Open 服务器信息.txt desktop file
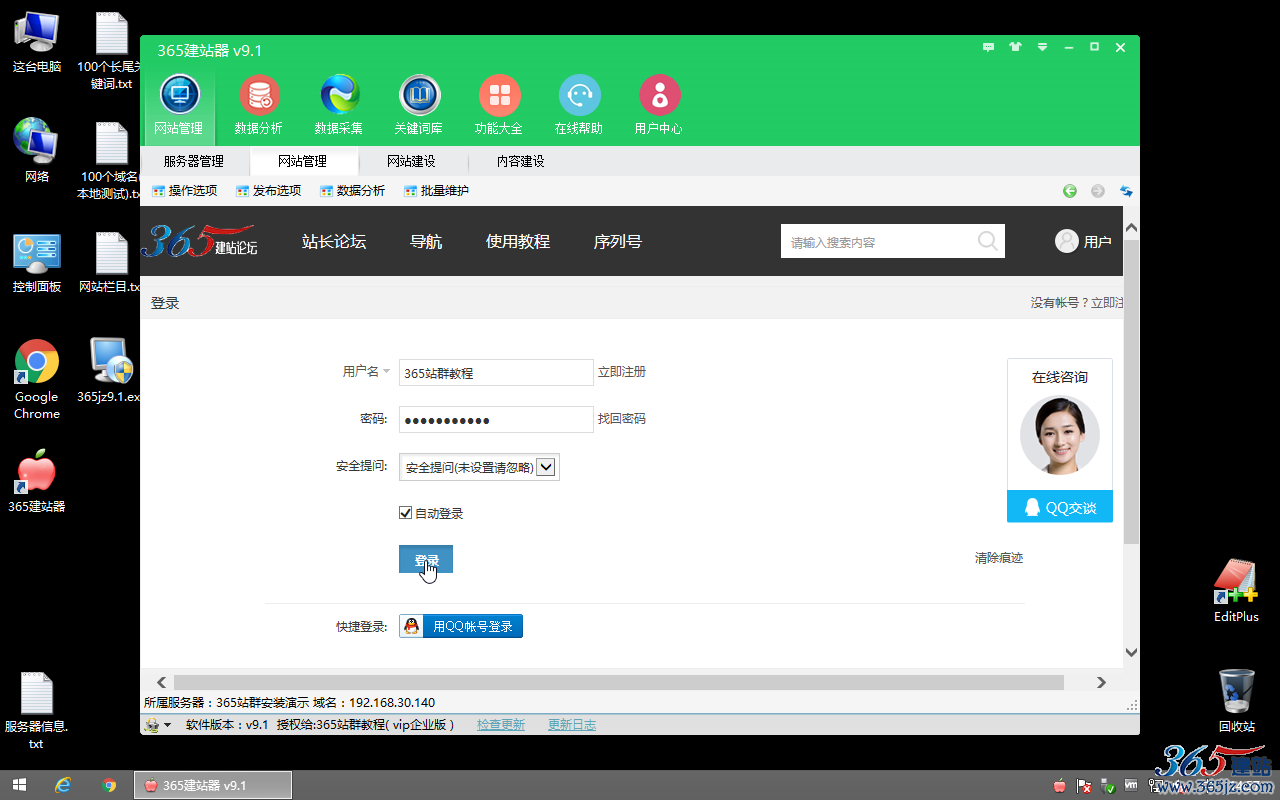Image resolution: width=1280 pixels, height=800 pixels. (37, 711)
